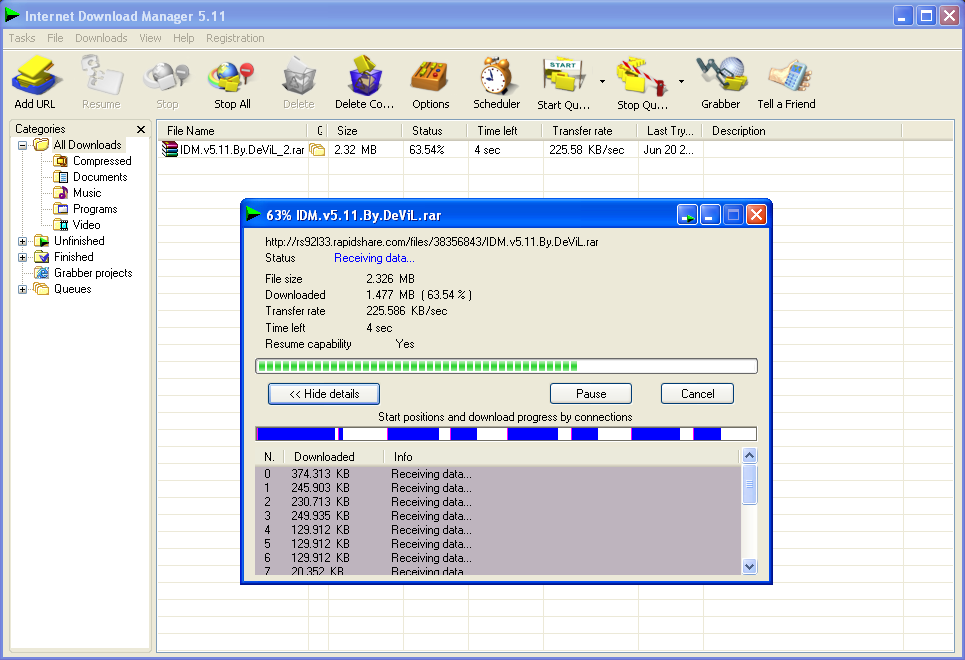The width and height of the screenshot is (965, 660).
Task: Click the folder icon in download row
Action: [317, 150]
